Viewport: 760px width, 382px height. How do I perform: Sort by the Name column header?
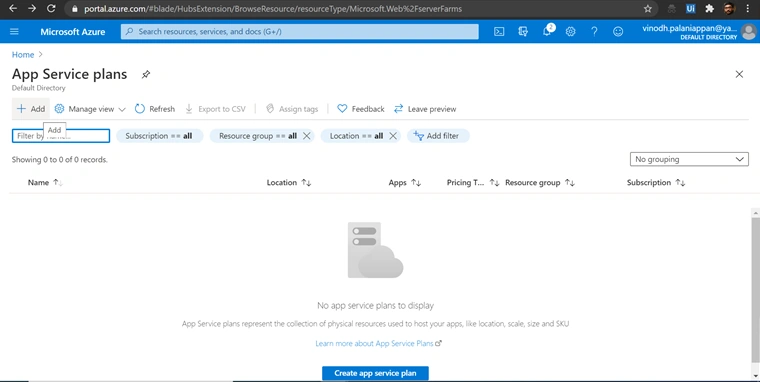coord(38,183)
